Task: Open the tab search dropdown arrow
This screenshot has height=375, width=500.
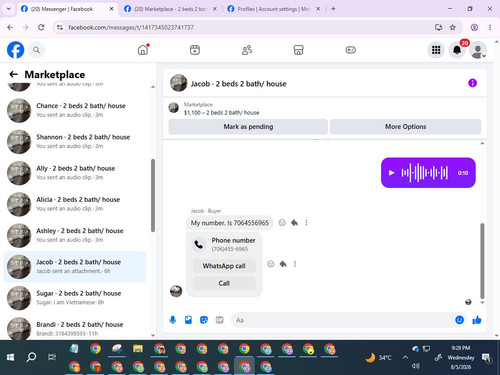Action: tap(9, 9)
